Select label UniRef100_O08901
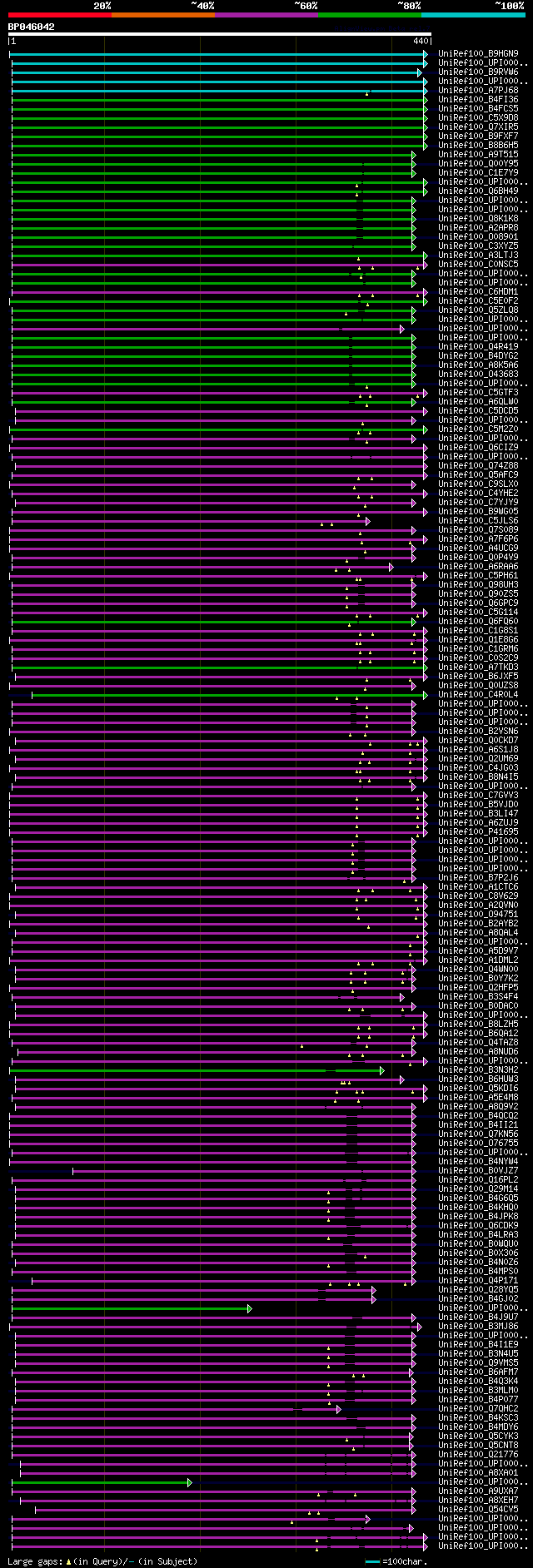533x1568 pixels. pos(479,237)
